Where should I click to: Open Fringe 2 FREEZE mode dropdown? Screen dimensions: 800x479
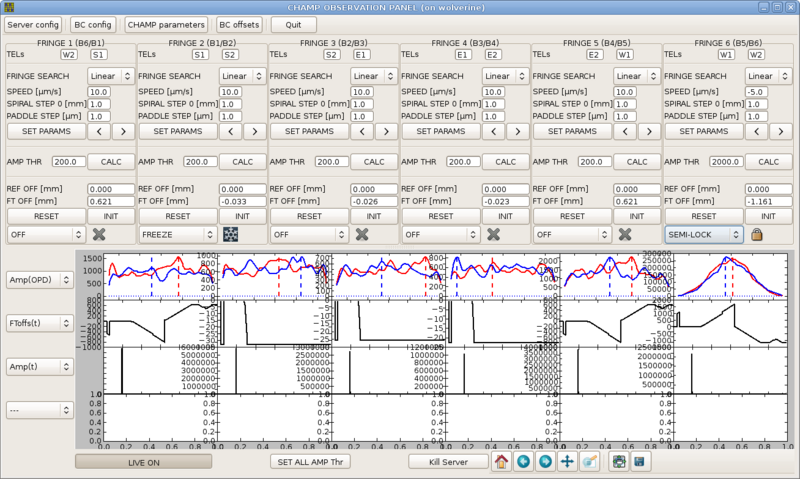[x=178, y=235]
